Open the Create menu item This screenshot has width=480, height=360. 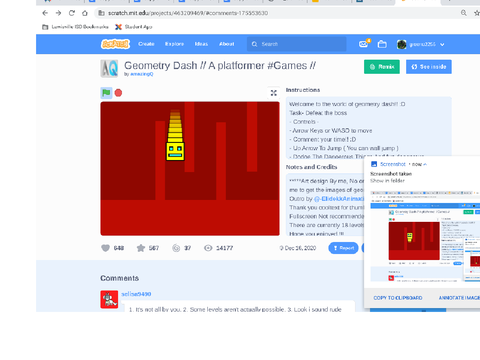146,44
